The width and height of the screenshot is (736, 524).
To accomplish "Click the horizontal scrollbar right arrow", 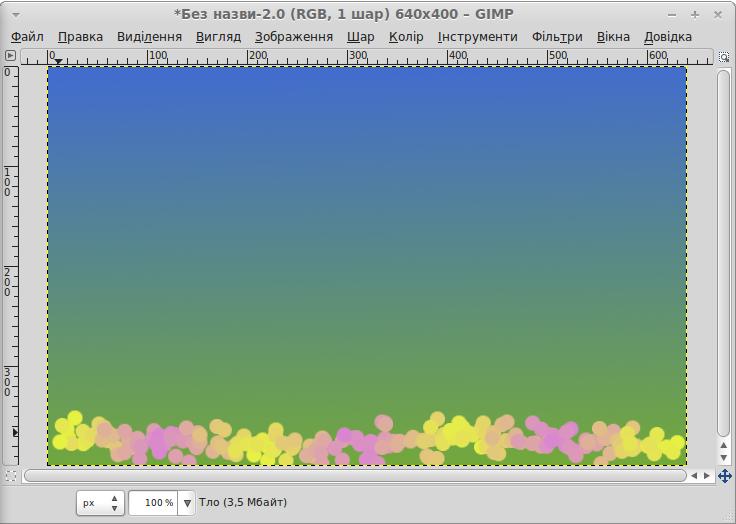I will pyautogui.click(x=706, y=476).
